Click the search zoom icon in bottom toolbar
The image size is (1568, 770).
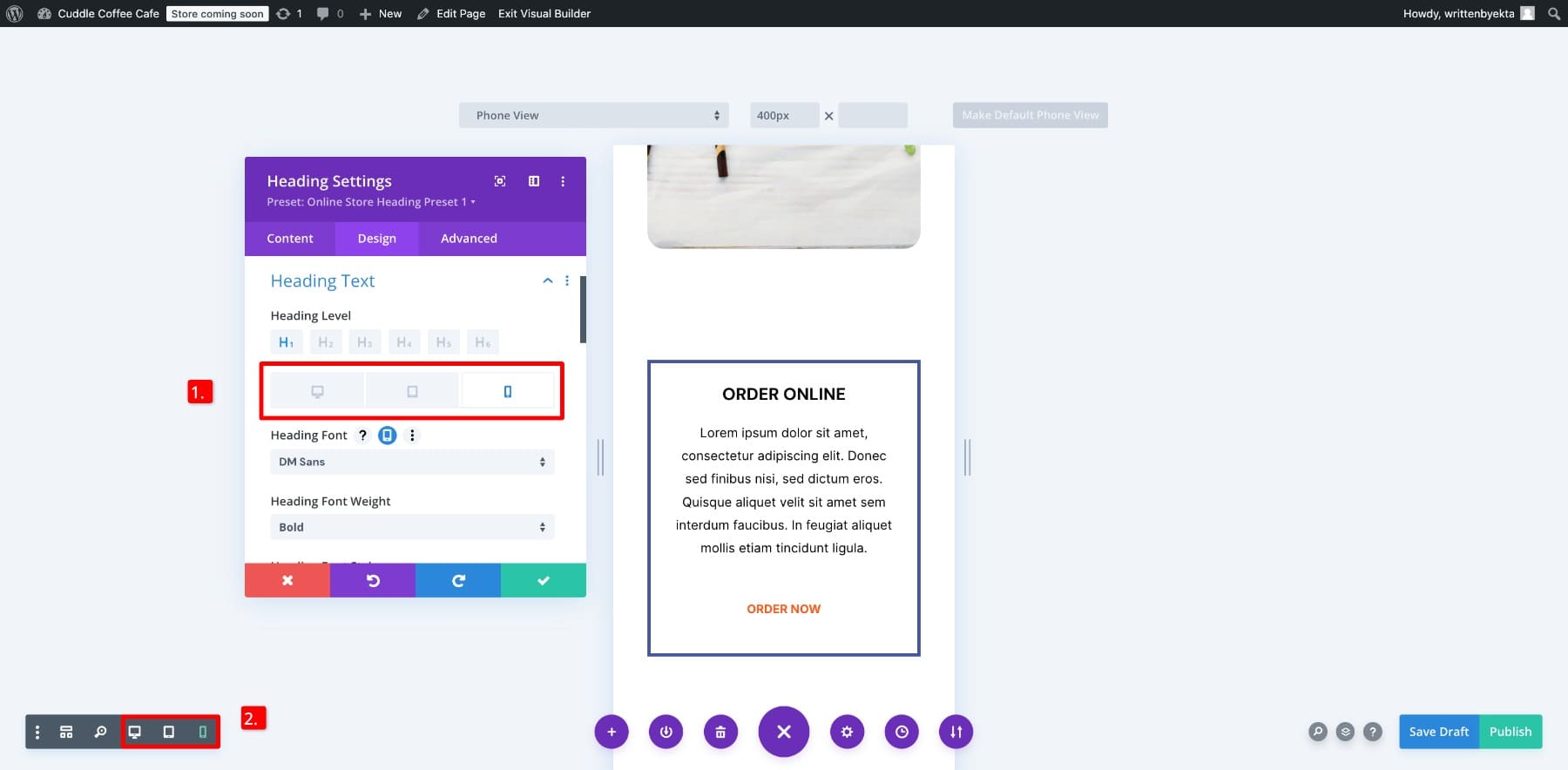coord(100,732)
